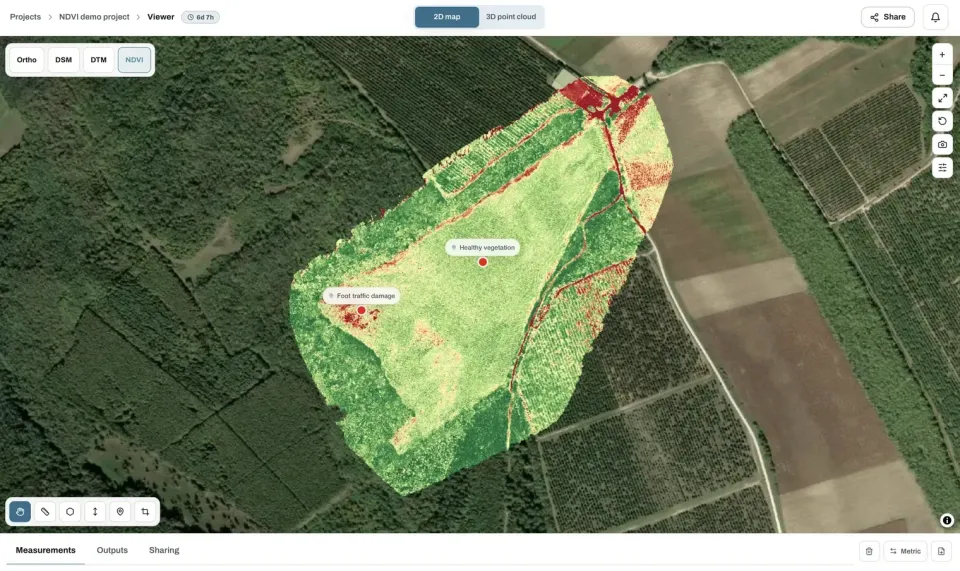Open layer settings sliders icon
Image resolution: width=960 pixels, height=571 pixels.
tap(942, 168)
